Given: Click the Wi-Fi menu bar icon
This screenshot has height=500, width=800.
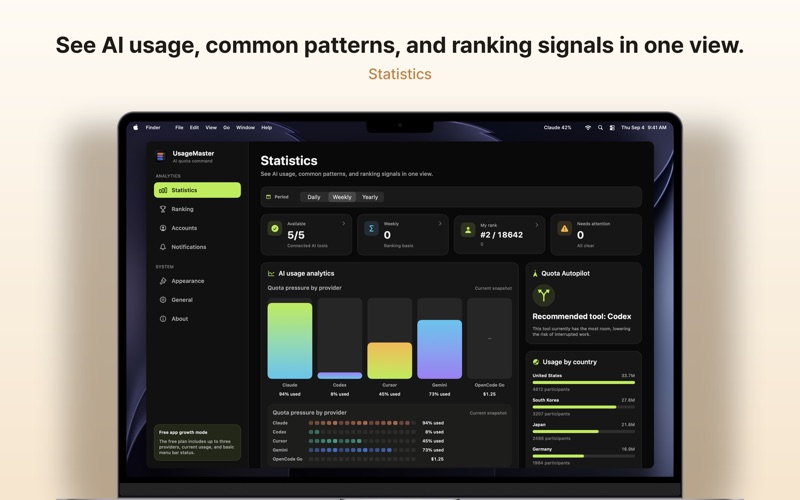Looking at the screenshot, I should pyautogui.click(x=588, y=128).
